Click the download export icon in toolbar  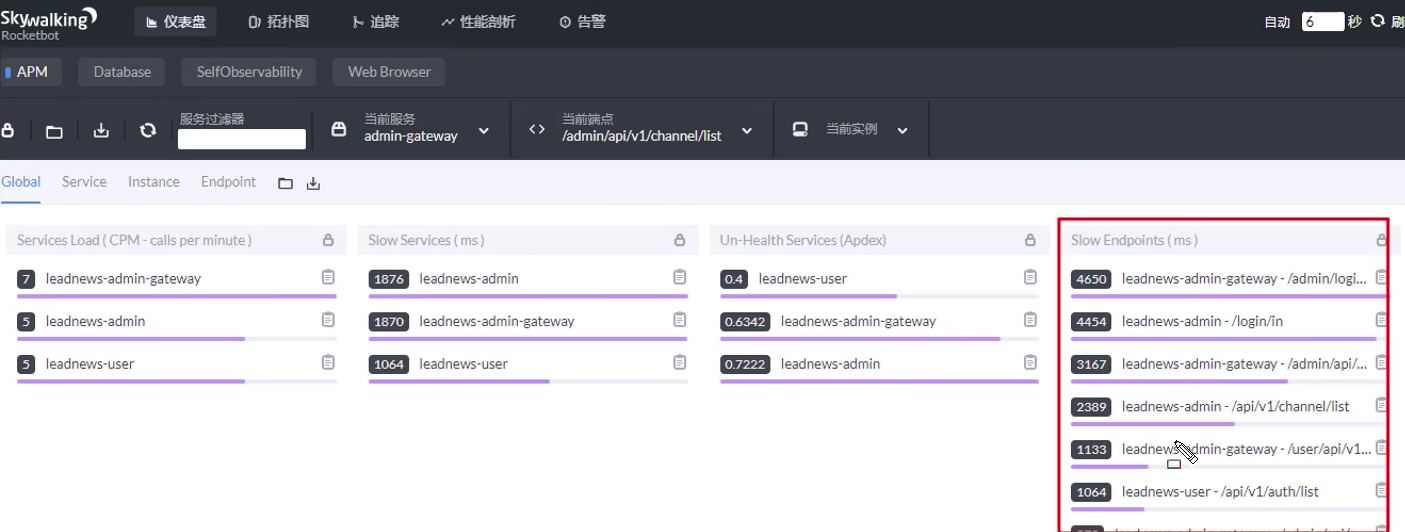(x=101, y=130)
